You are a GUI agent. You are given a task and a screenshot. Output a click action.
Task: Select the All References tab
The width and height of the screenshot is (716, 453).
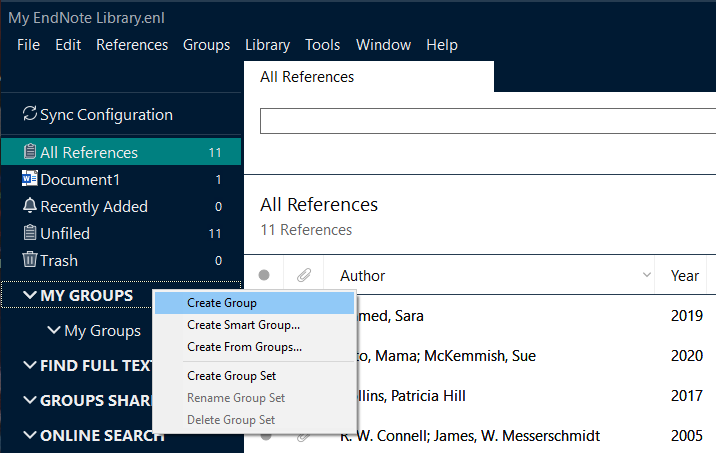click(369, 77)
